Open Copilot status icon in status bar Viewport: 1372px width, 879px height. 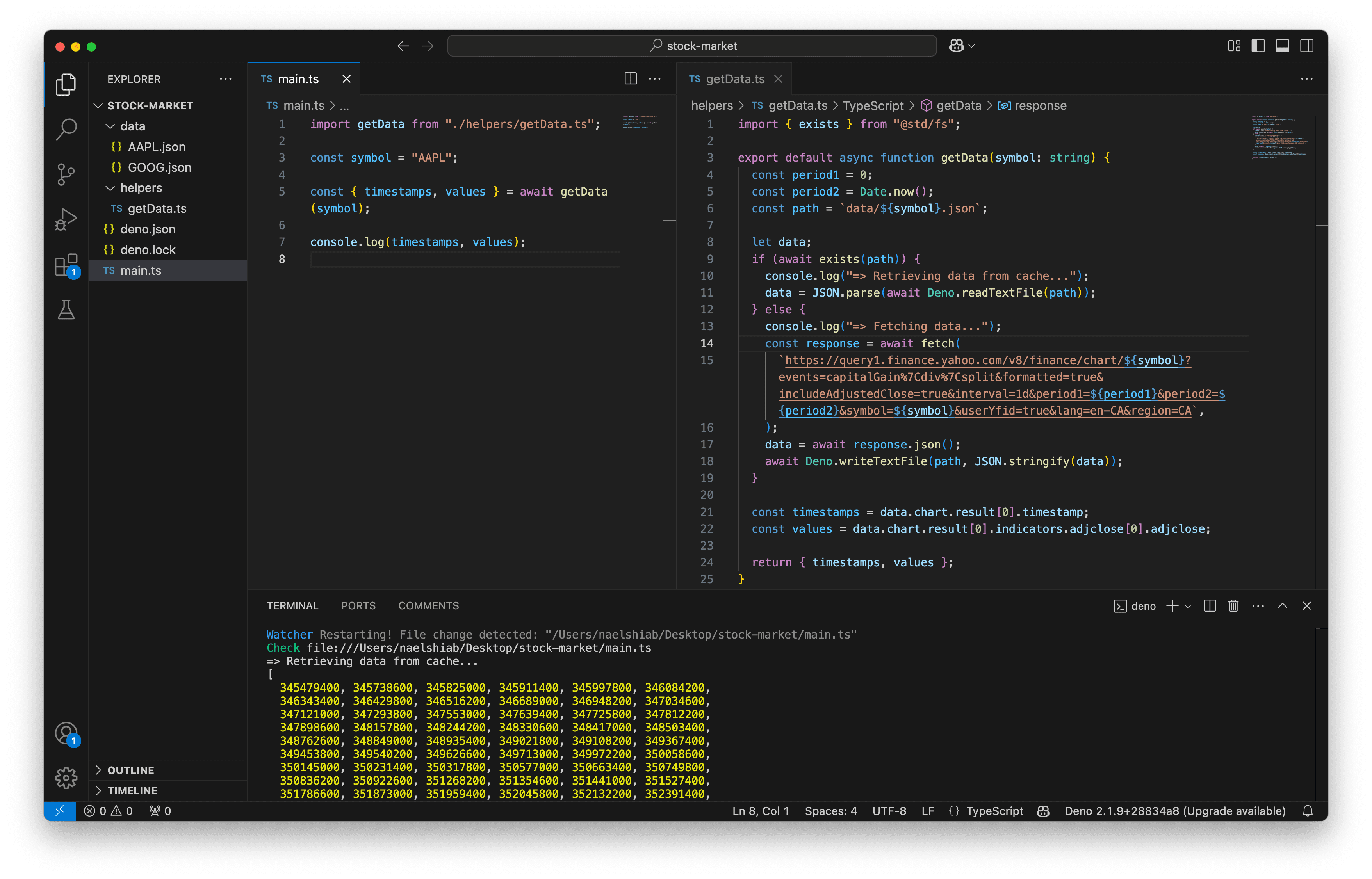click(1043, 811)
